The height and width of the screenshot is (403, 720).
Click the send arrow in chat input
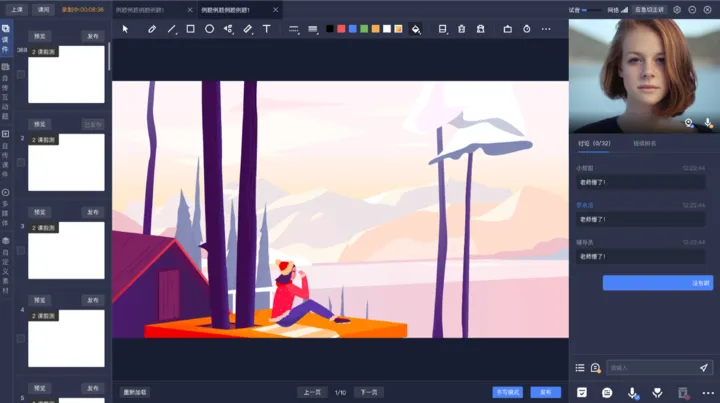coord(703,368)
